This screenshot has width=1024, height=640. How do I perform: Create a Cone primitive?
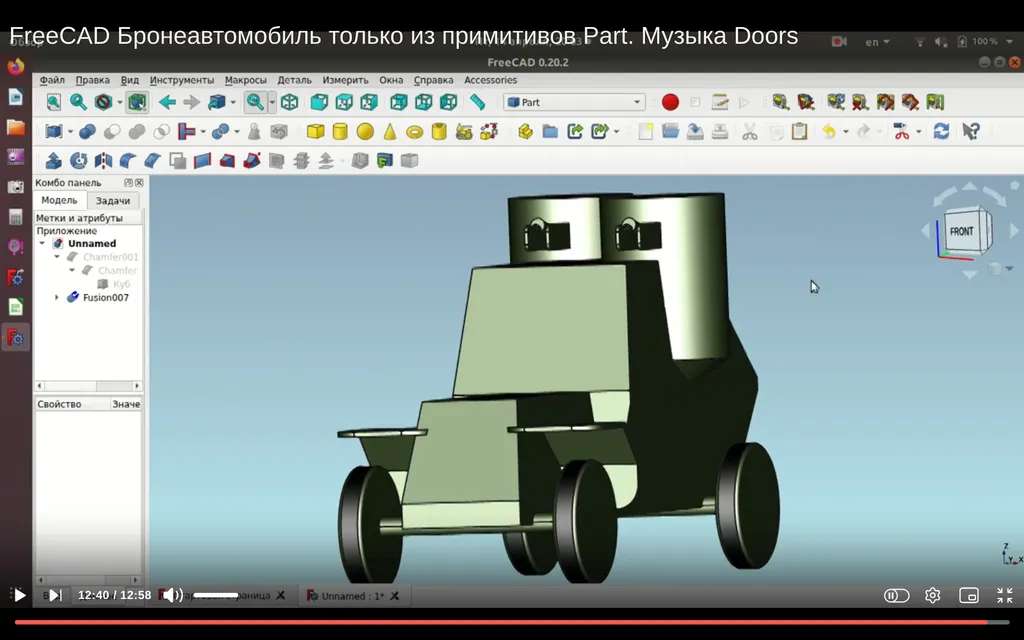[x=390, y=132]
